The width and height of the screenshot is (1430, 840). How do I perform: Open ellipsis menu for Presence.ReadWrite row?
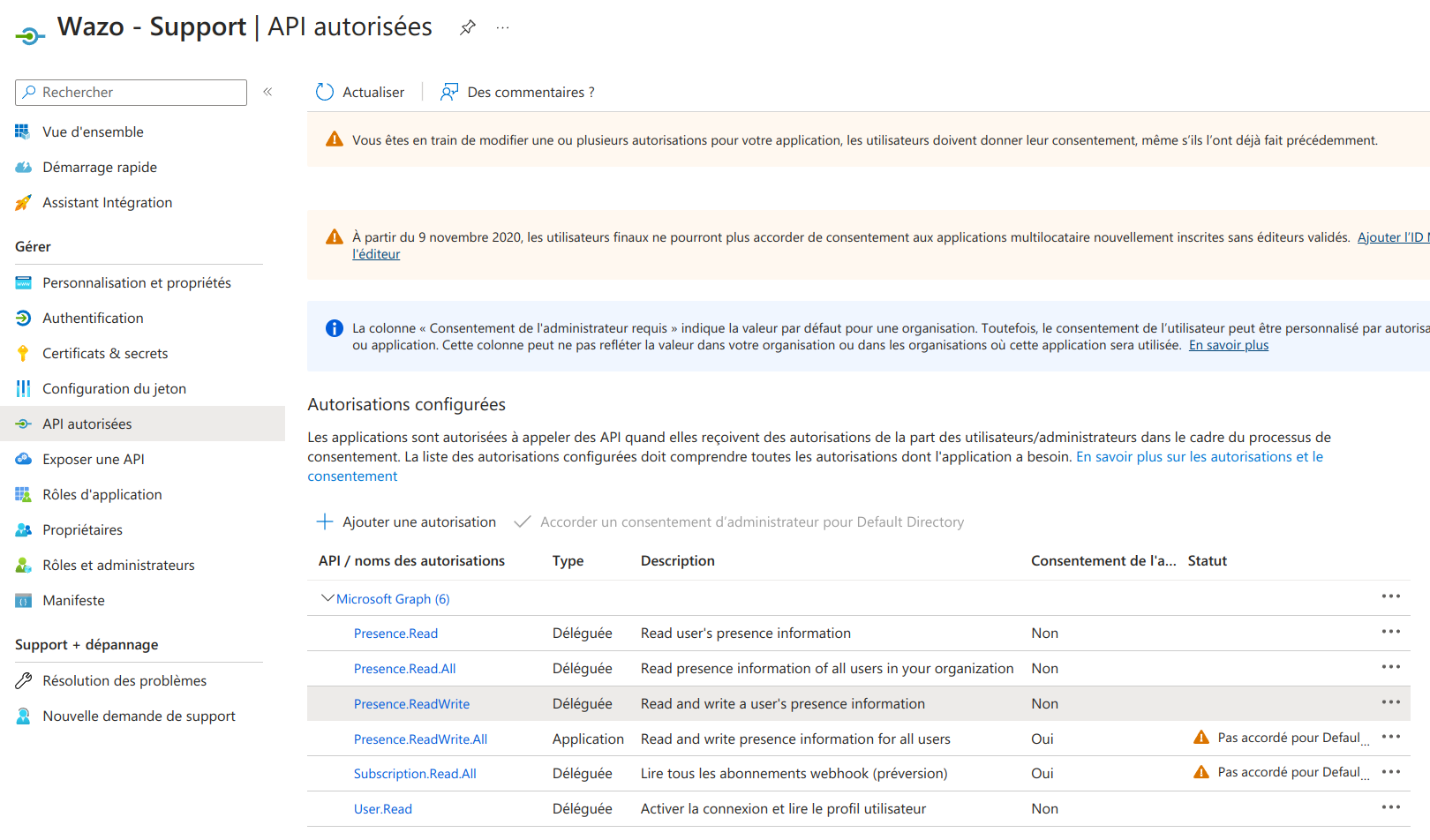1391,702
